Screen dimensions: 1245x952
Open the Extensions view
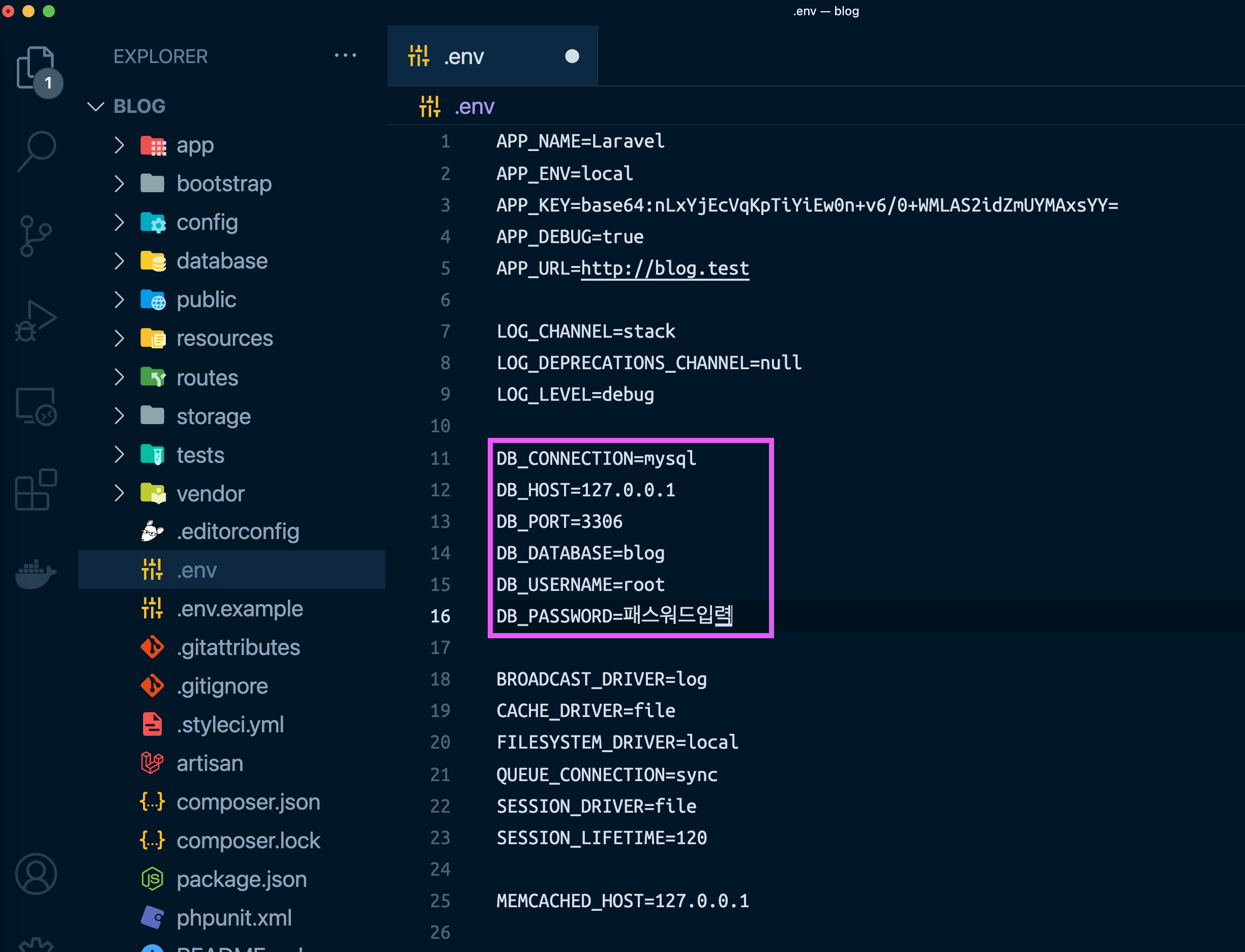(35, 490)
